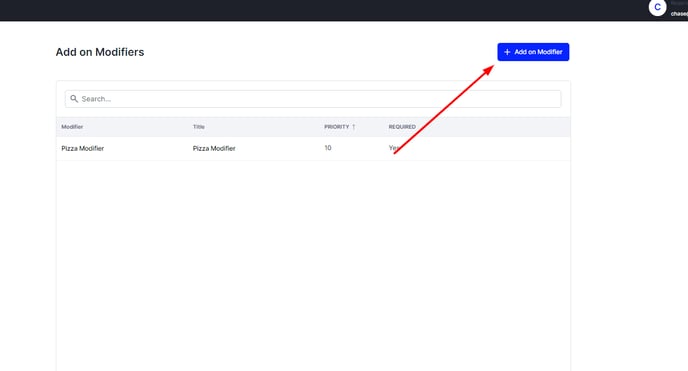Click the Add on Modifiers page heading
The height and width of the screenshot is (371, 688).
100,52
